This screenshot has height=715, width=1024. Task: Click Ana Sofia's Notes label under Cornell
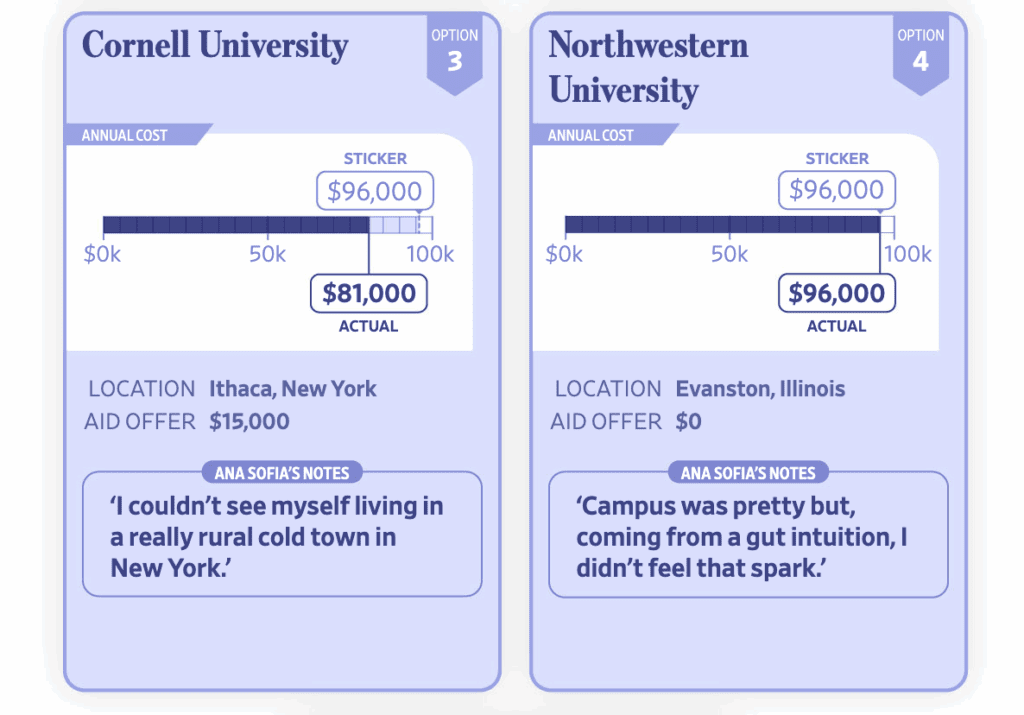coord(282,473)
